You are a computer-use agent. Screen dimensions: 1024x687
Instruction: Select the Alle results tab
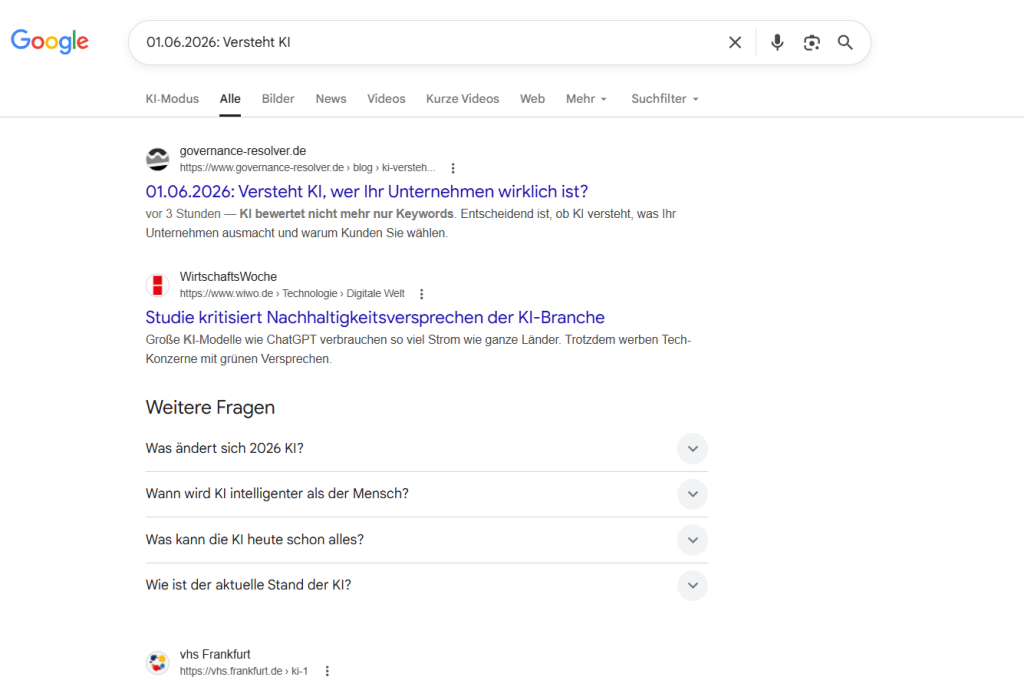pos(230,99)
